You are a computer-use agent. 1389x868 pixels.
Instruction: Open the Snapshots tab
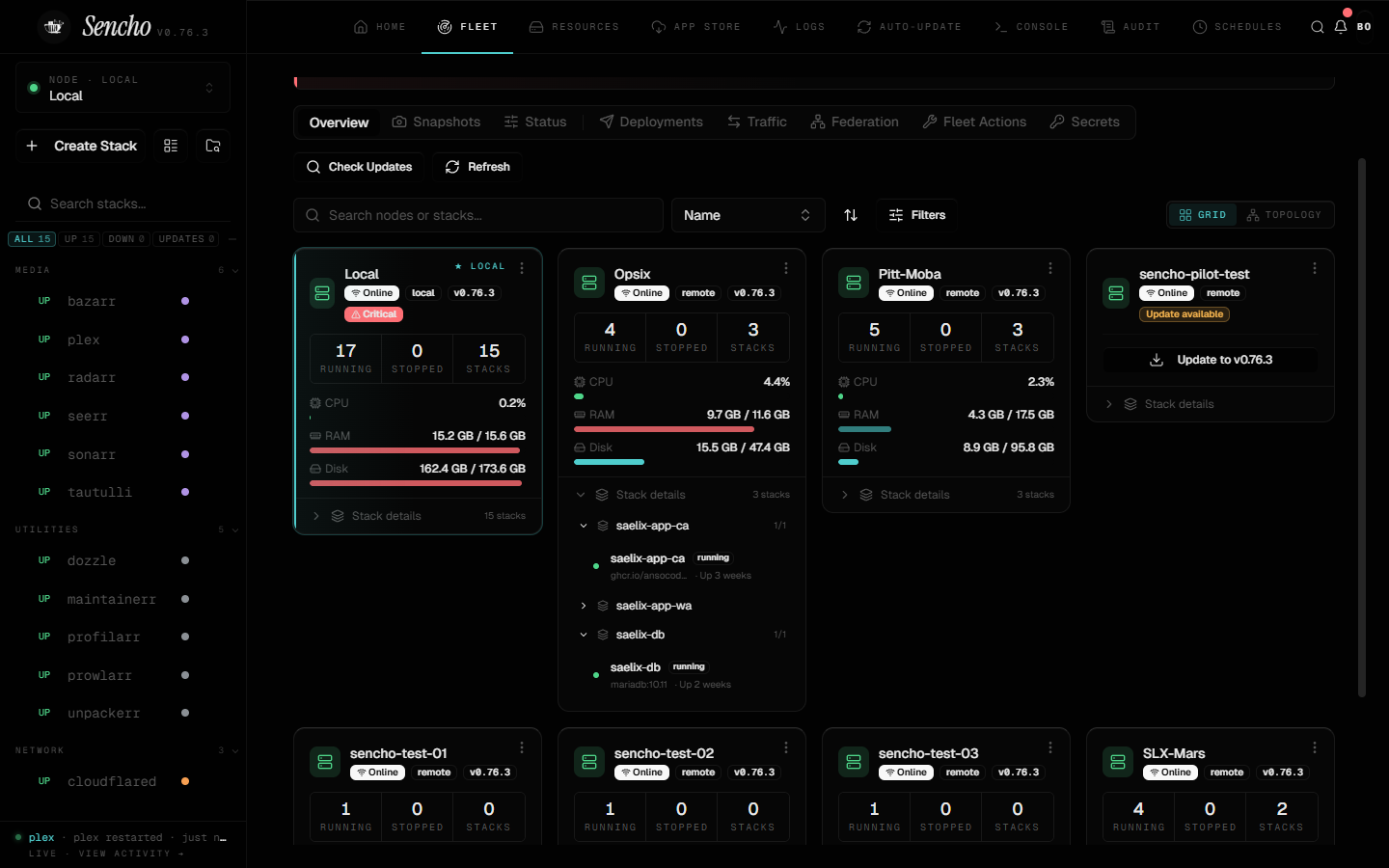tap(436, 122)
